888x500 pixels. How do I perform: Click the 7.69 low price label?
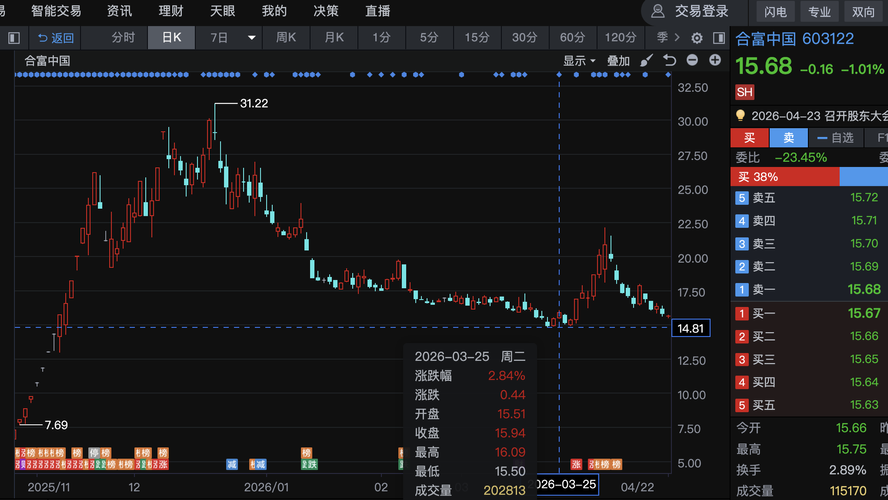(56, 425)
